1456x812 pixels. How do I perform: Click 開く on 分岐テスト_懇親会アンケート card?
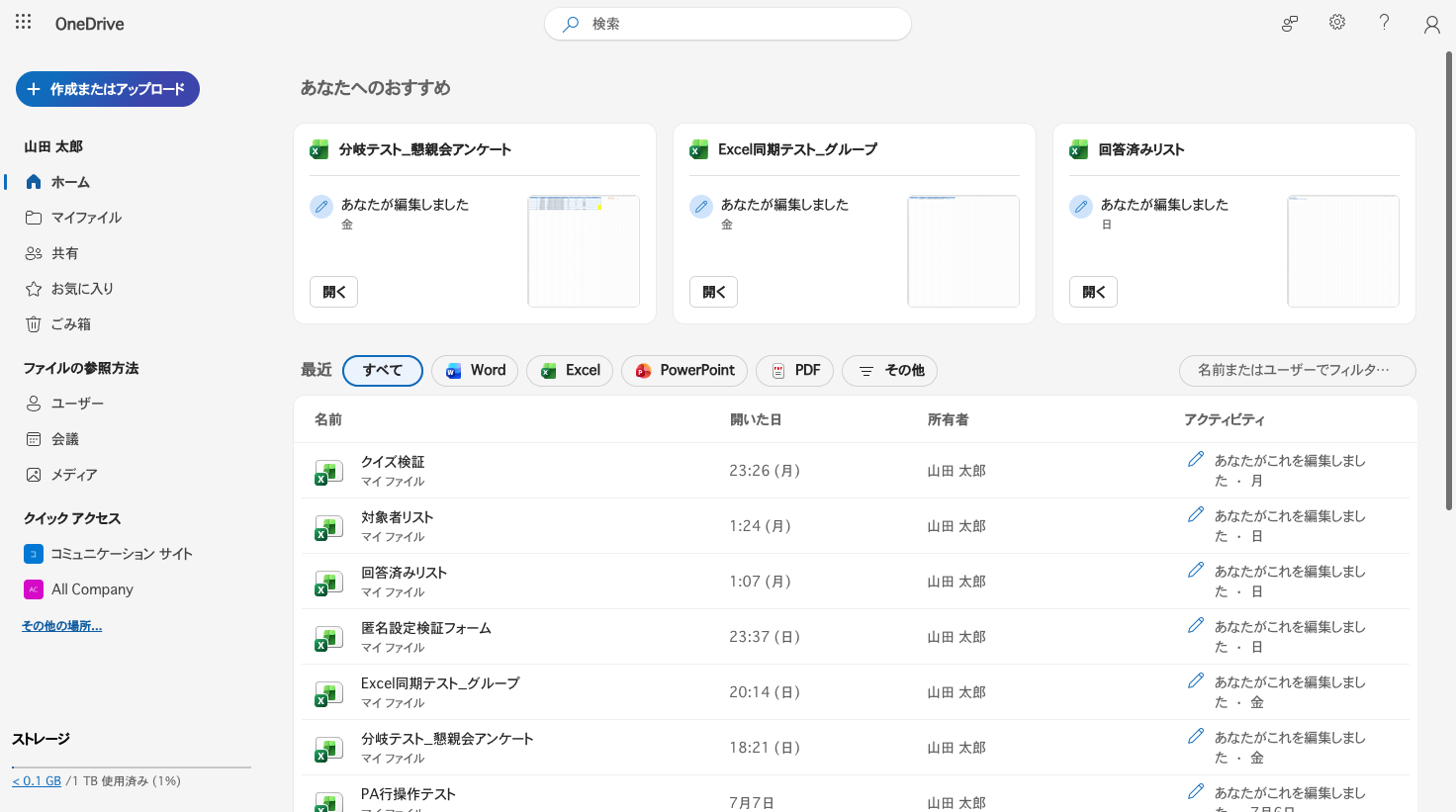334,292
